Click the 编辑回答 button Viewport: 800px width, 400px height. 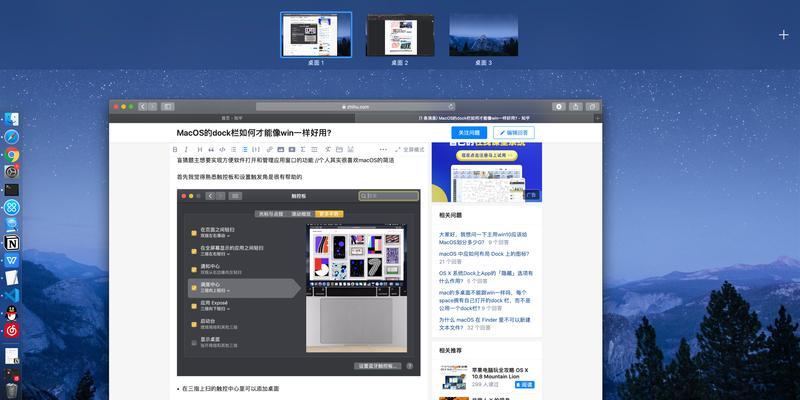(x=514, y=133)
